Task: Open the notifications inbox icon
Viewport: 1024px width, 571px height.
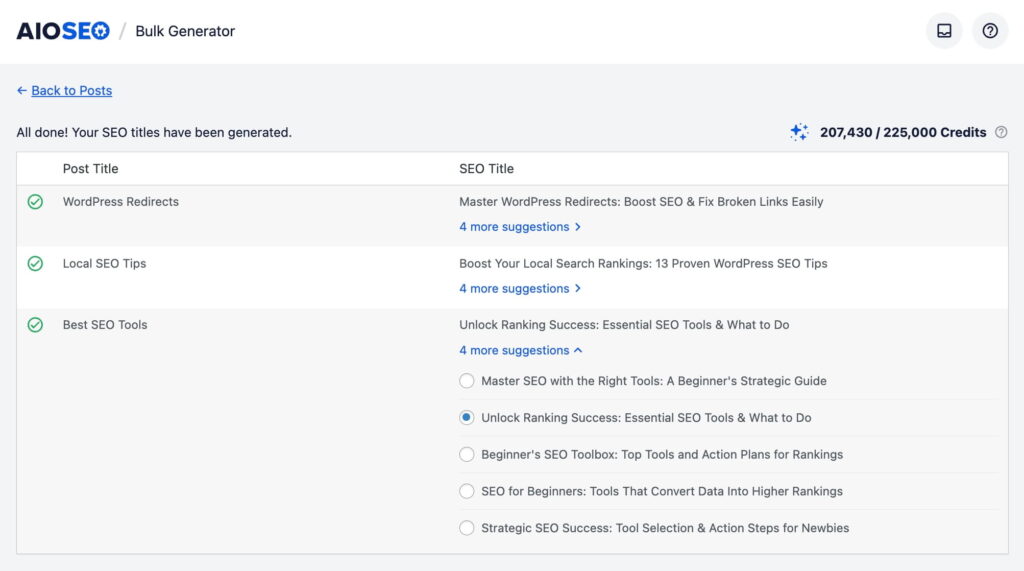Action: 944,31
